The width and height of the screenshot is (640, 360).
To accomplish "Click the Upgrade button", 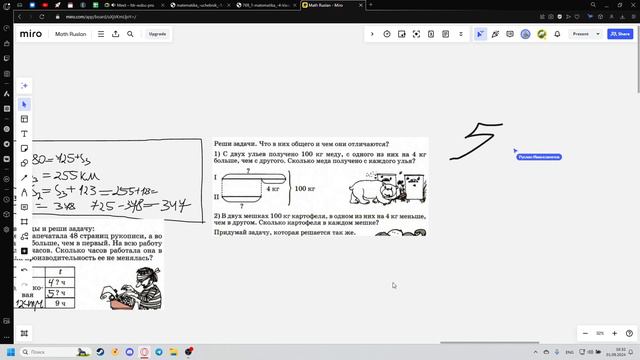I will click(x=157, y=34).
